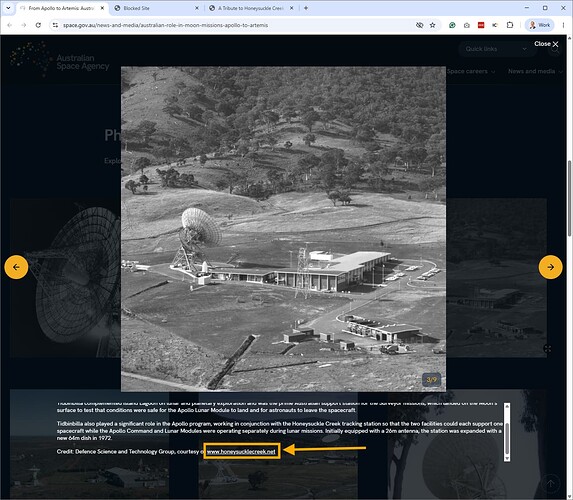Viewport: 573px width, 500px height.
Task: Open the Chrome three-dot menu
Action: point(563,25)
